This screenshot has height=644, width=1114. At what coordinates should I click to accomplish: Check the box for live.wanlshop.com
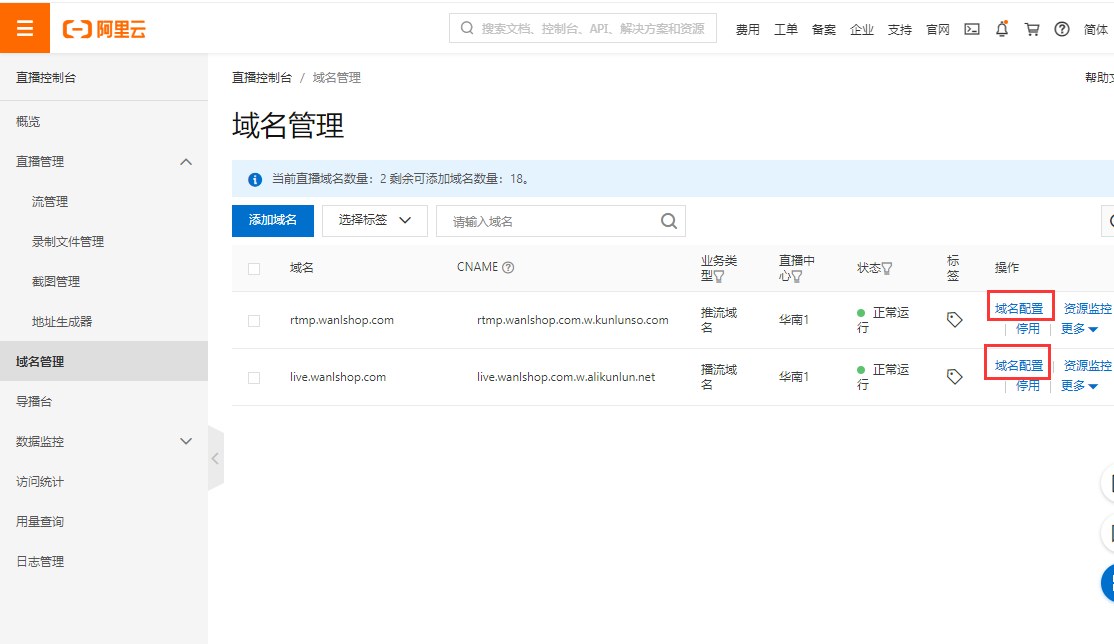254,378
